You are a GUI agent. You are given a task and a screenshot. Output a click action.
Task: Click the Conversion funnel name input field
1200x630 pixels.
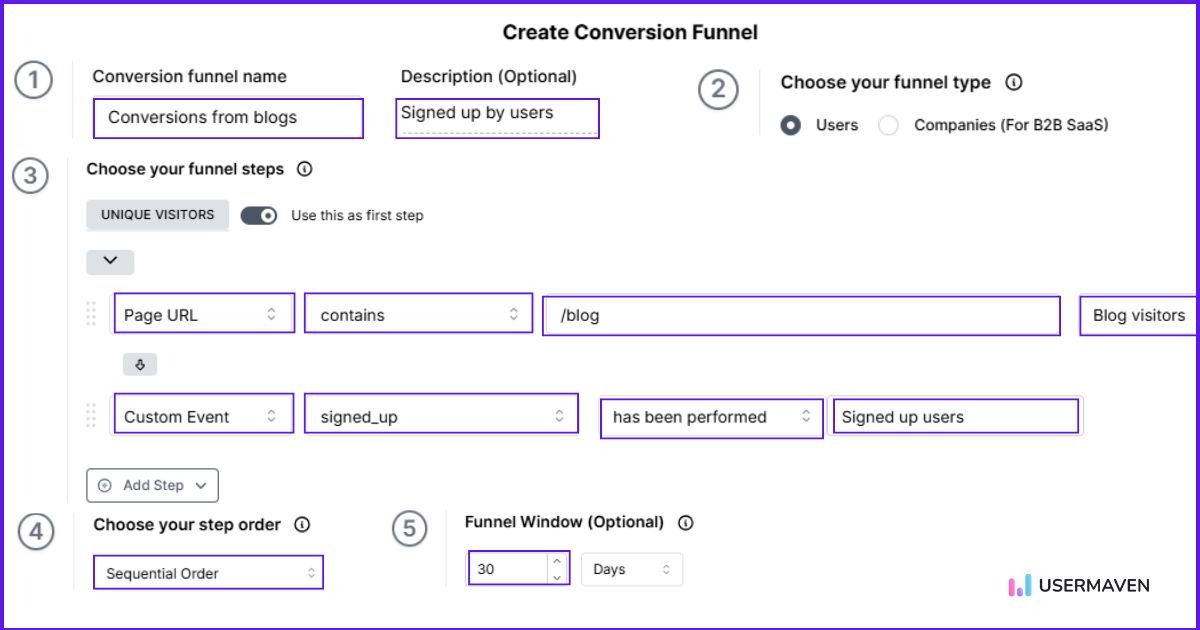pos(228,117)
